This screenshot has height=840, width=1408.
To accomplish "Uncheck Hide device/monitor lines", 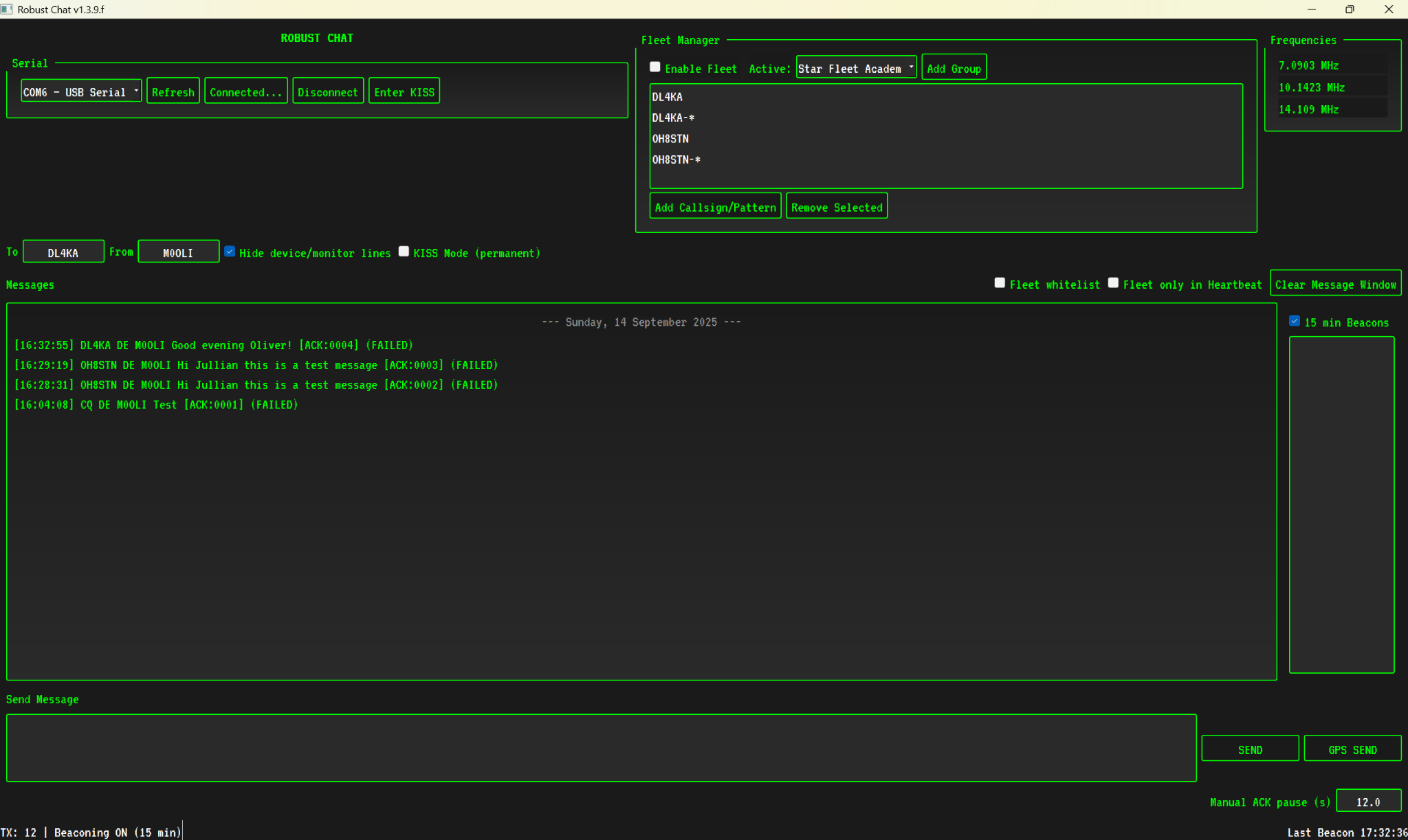I will coord(230,252).
